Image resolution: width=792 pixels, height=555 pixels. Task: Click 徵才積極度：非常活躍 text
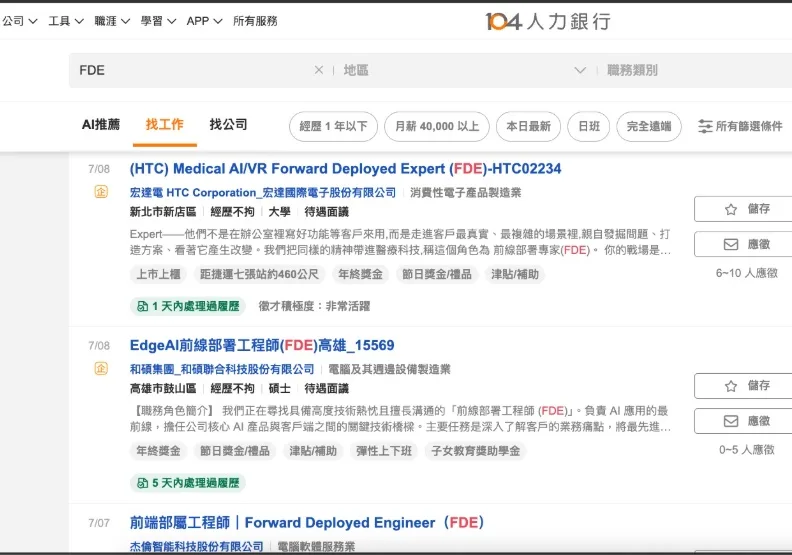point(314,306)
